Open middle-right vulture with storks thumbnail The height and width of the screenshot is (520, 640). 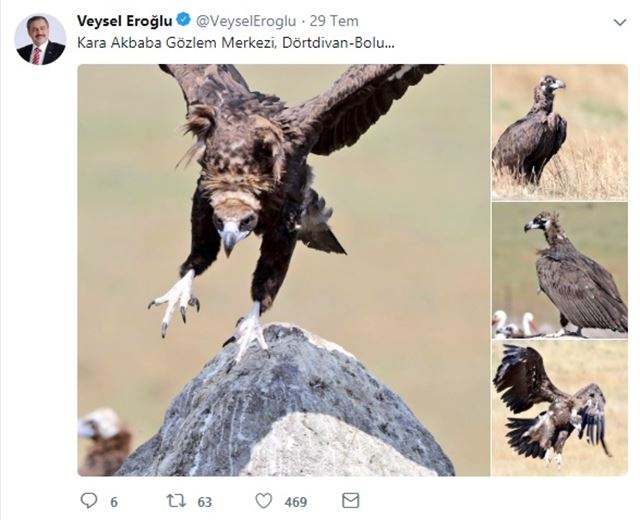[560, 271]
